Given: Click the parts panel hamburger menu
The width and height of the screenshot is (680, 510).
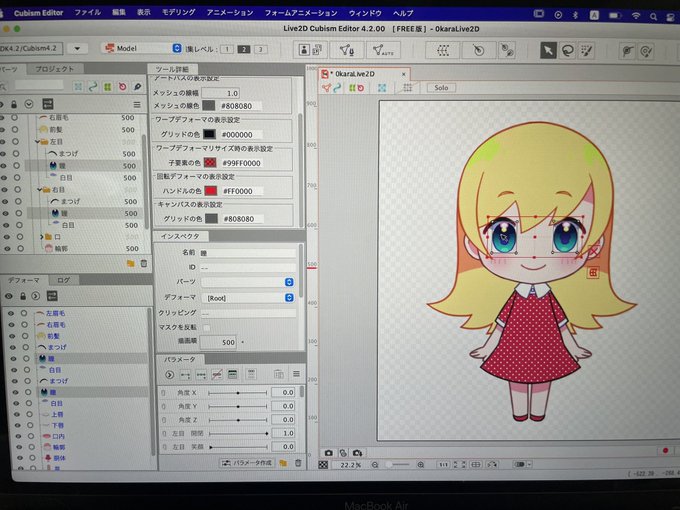Looking at the screenshot, I should pyautogui.click(x=137, y=105).
